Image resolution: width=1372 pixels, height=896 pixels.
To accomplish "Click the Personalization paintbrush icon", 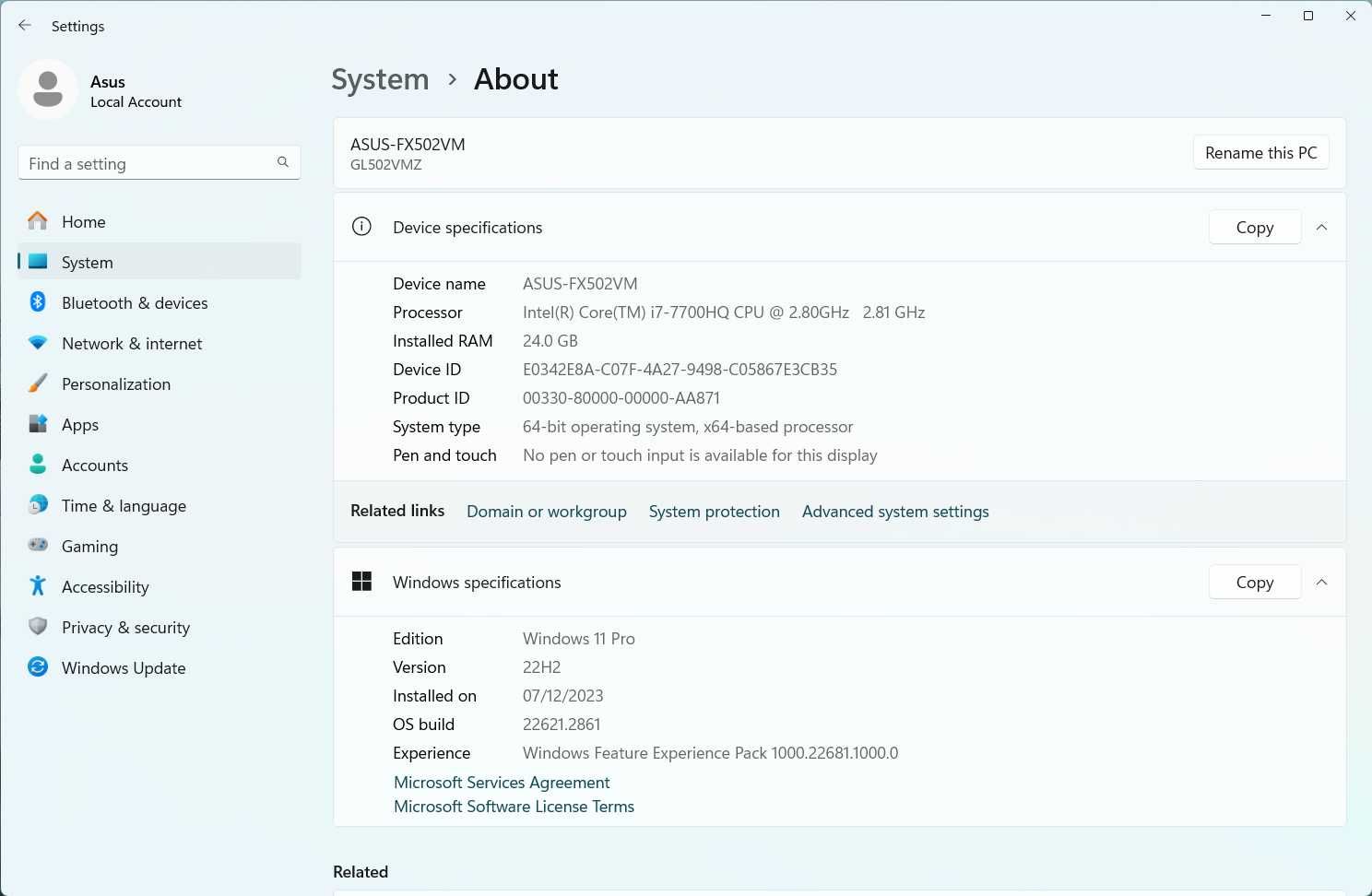I will pyautogui.click(x=38, y=383).
